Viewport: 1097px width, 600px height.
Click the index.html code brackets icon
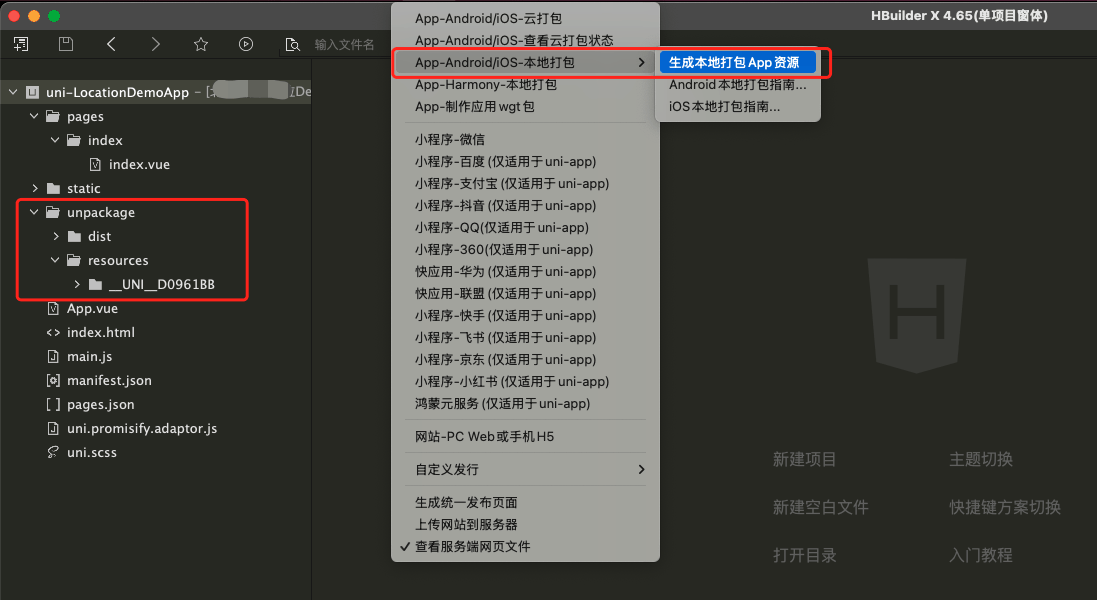click(x=52, y=332)
